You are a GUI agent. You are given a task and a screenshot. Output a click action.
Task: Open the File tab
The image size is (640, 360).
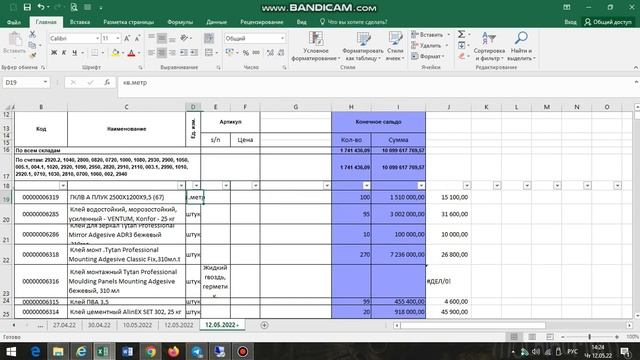coord(14,22)
